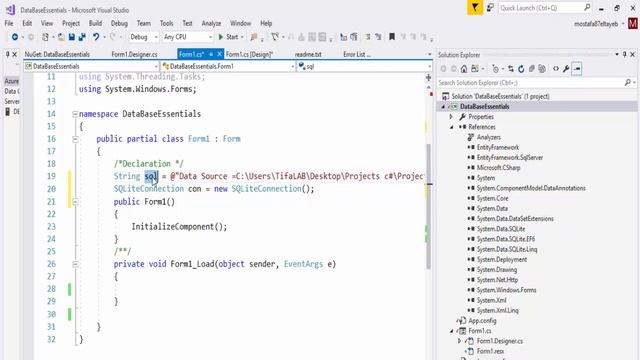This screenshot has width=640, height=360.
Task: Select Form1.resx file in Solution Explorer
Action: pyautogui.click(x=490, y=351)
